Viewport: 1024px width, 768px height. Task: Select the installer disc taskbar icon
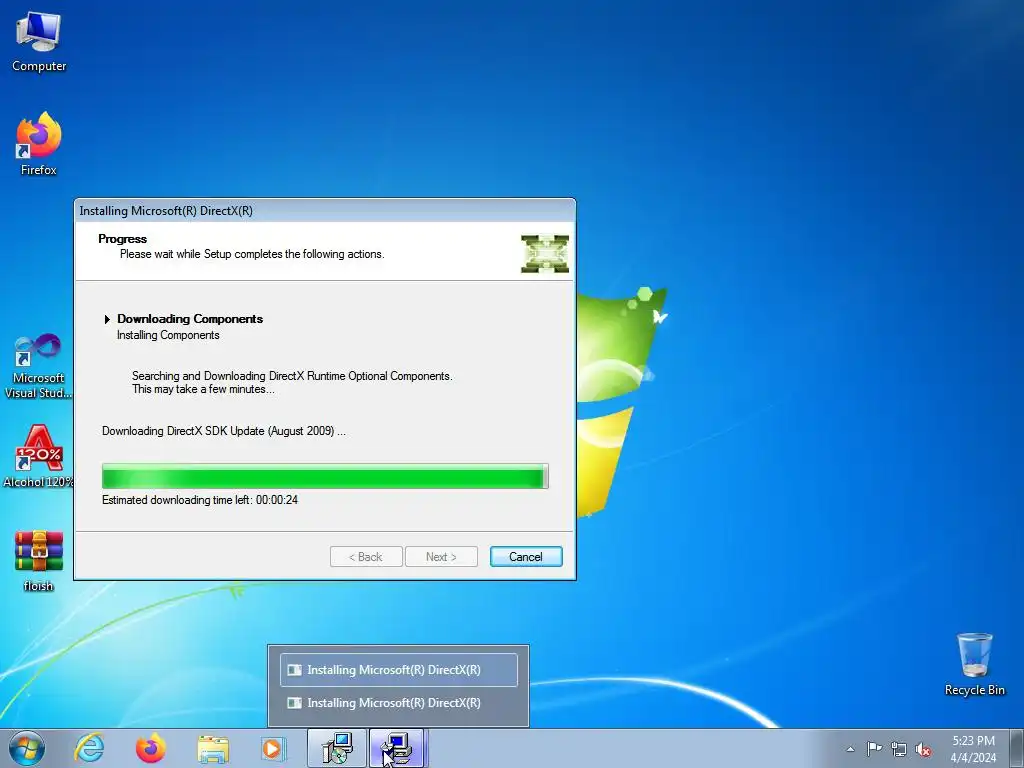coord(337,748)
